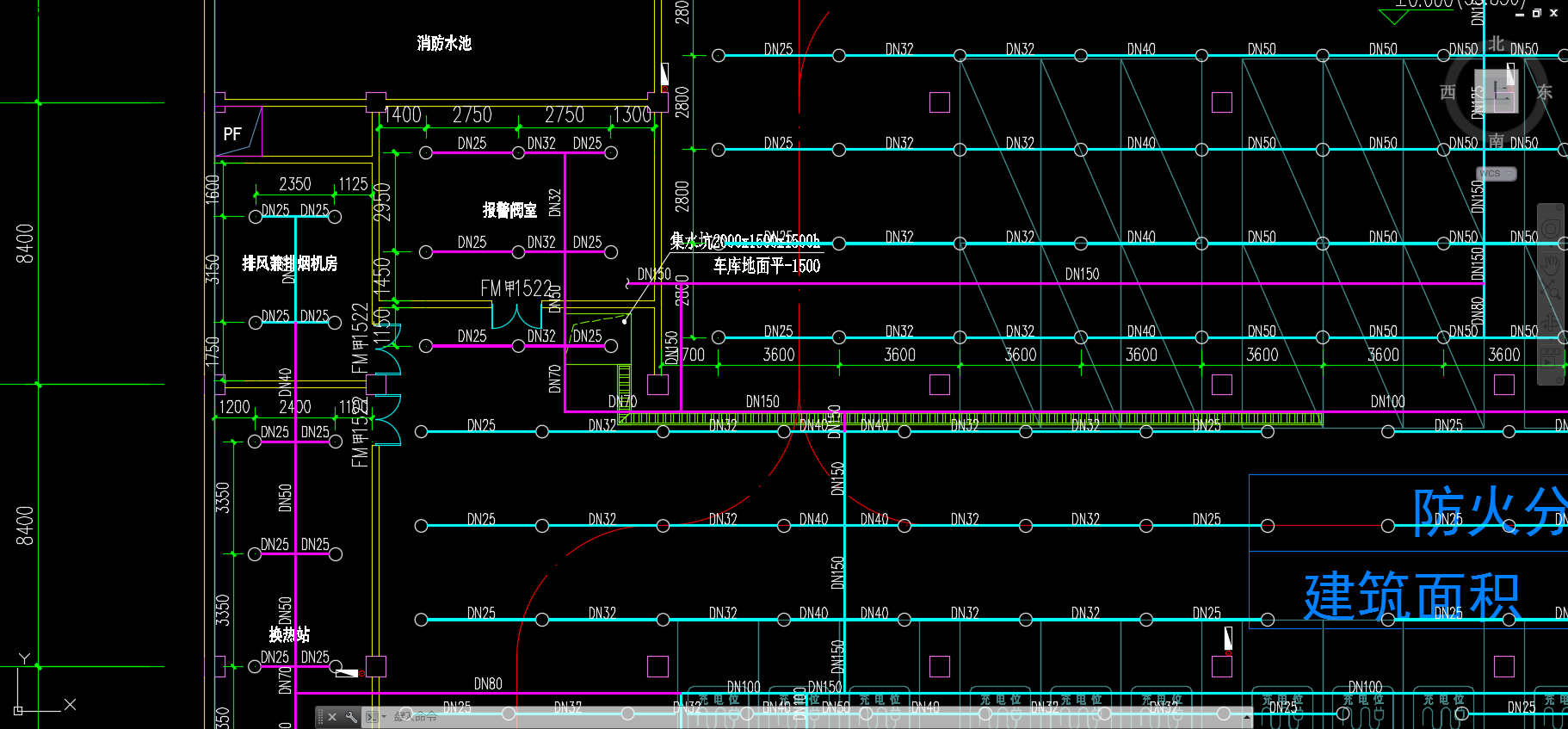Open the WCS coordinate system dropdown
Image resolution: width=1568 pixels, height=729 pixels.
tap(1497, 174)
